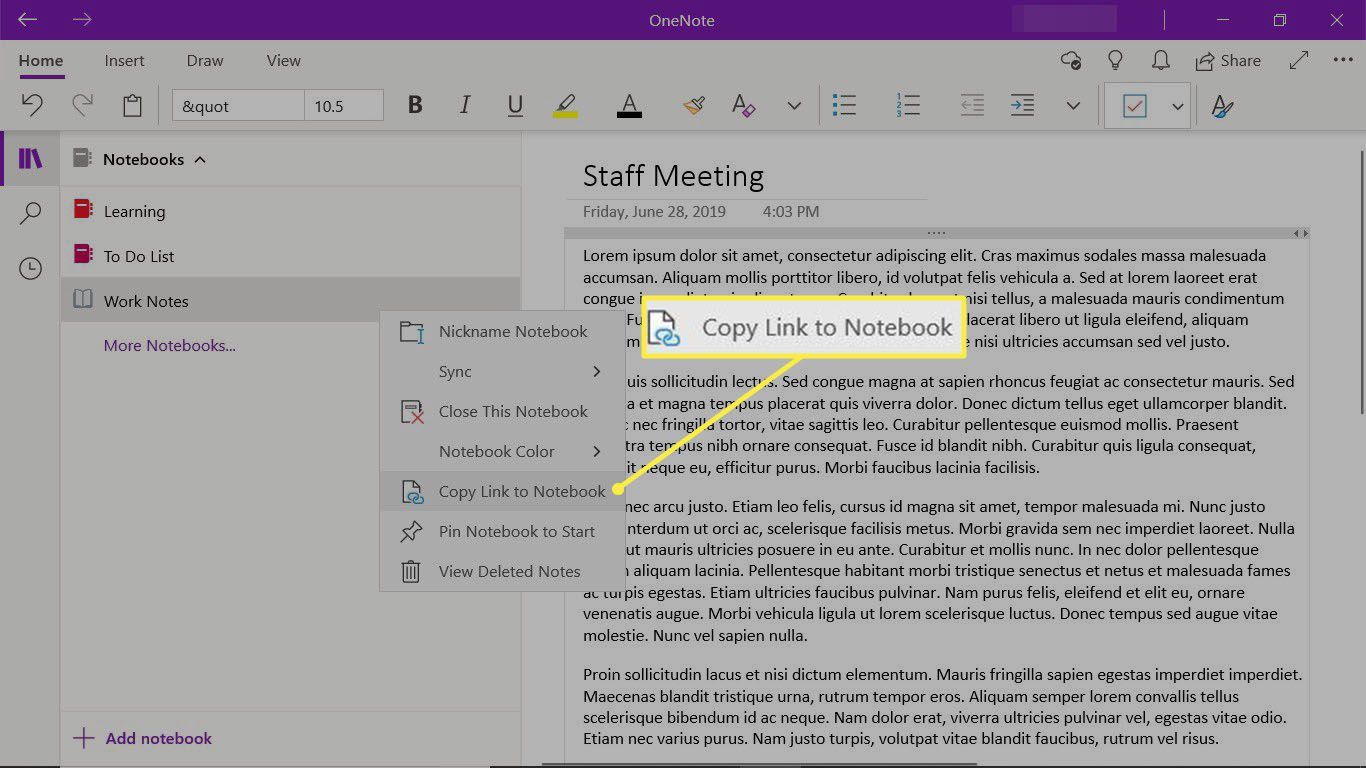This screenshot has width=1366, height=768.
Task: Show the navigation panes books icon
Action: (x=30, y=159)
